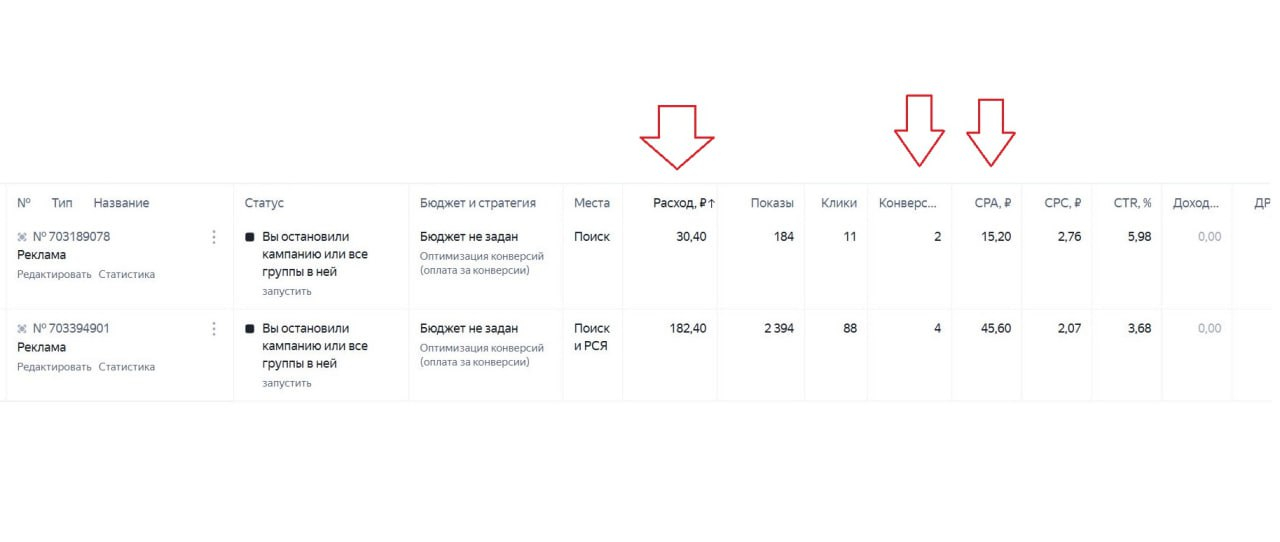Open three-dot menu for campaign 703394901
Screen dimensions: 1280x542
213,328
